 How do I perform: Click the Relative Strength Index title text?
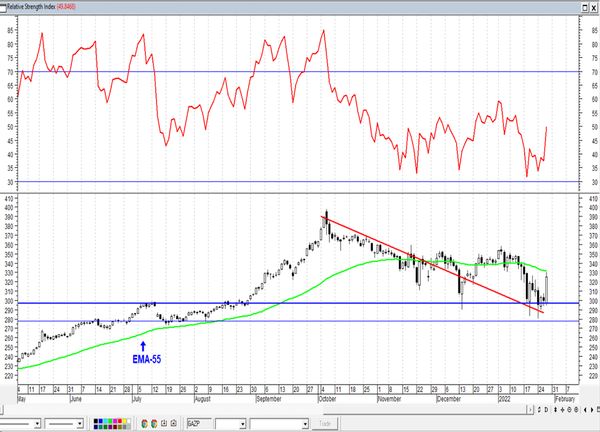[x=30, y=6]
